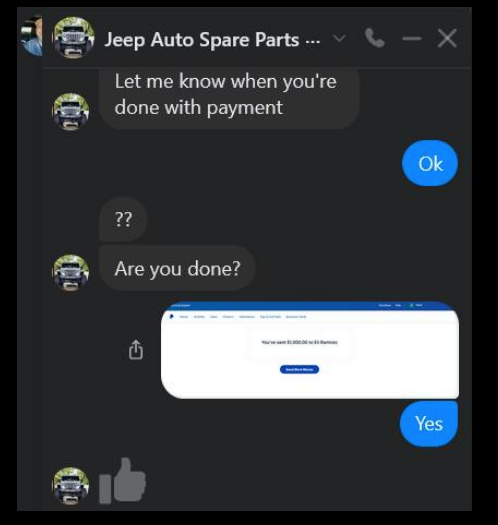Click the share icon beside the payment screenshot
This screenshot has height=525, width=498.
136,350
